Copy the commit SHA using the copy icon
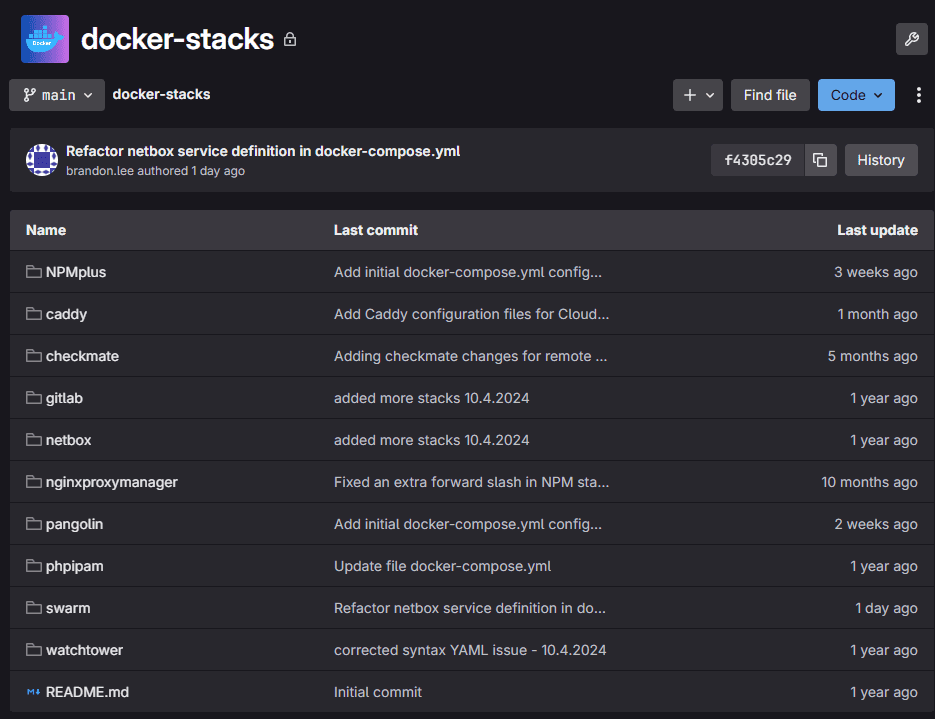This screenshot has width=935, height=719. click(x=820, y=159)
